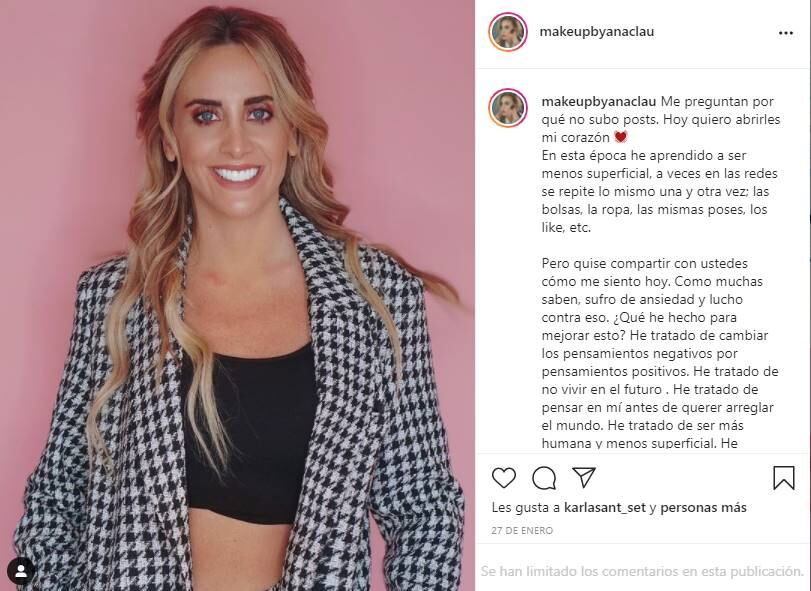
Task: Click the "Les gusta a" likes text
Action: (525, 508)
